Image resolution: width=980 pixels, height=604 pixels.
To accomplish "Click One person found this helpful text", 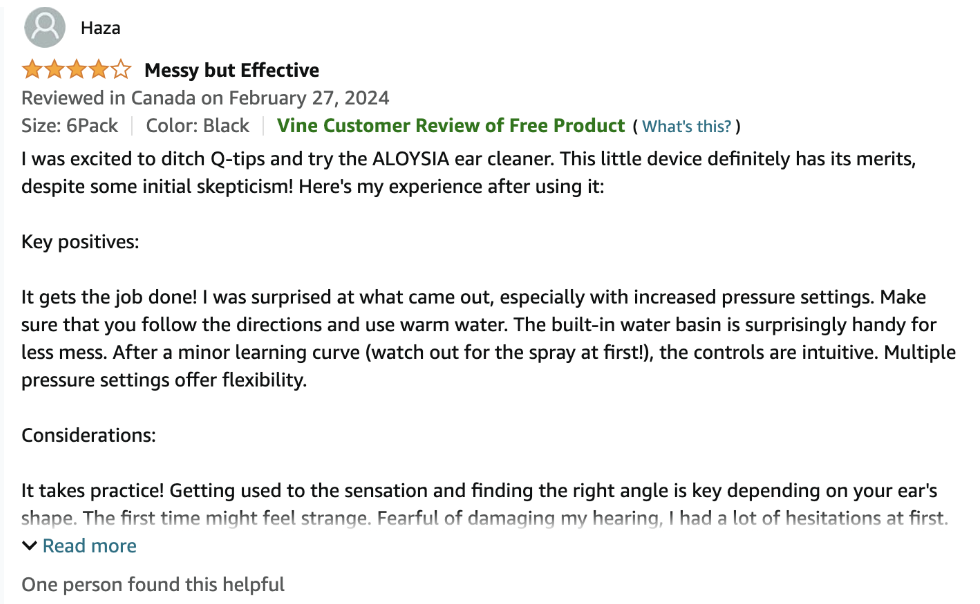I will 153,585.
